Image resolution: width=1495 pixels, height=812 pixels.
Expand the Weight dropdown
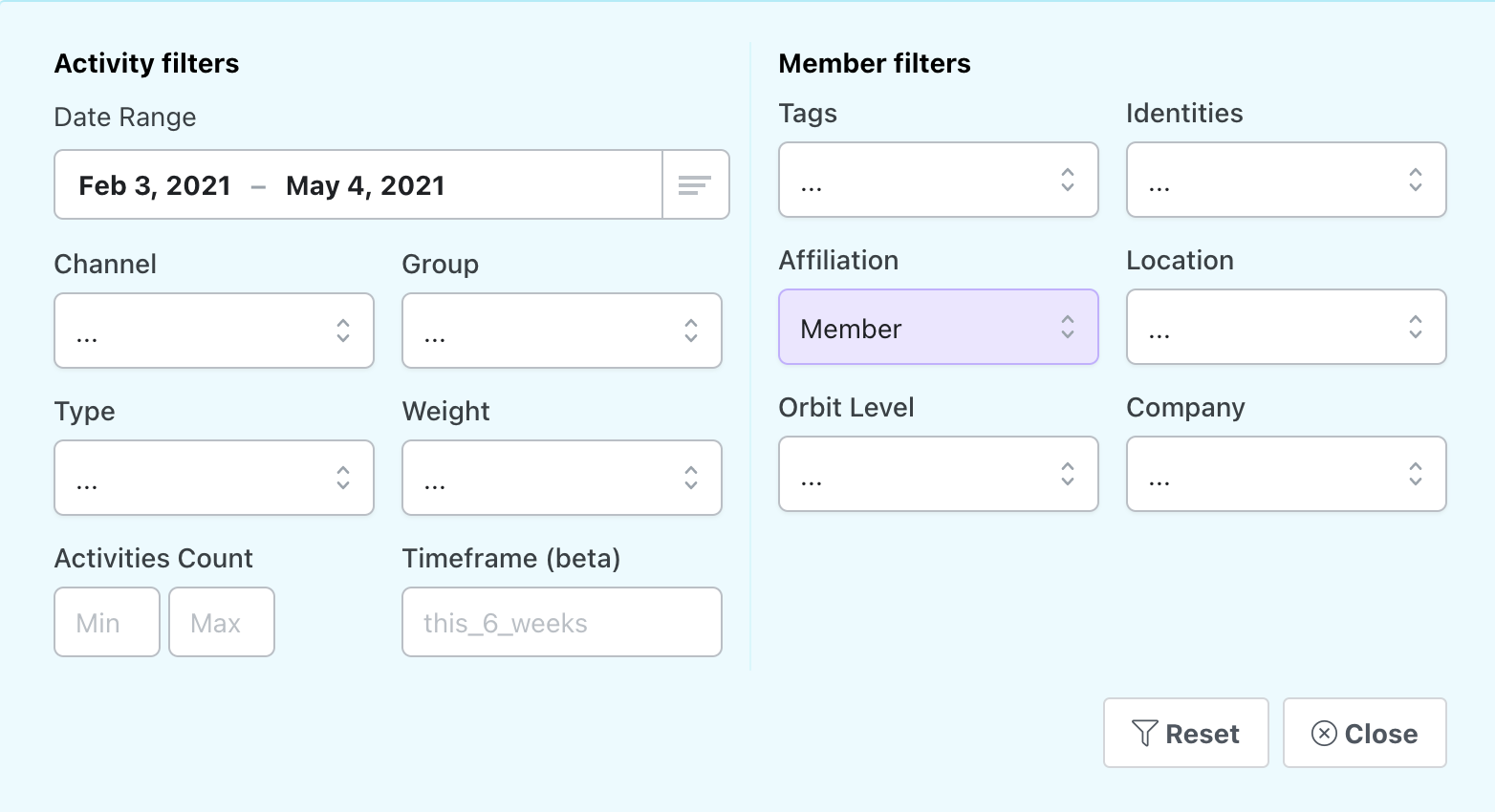pyautogui.click(x=562, y=478)
